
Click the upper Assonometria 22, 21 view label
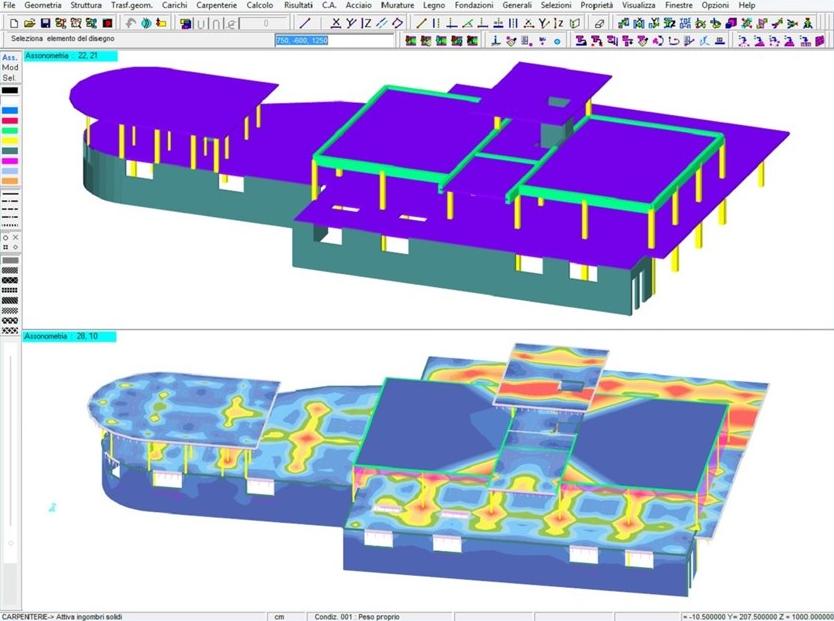71,56
